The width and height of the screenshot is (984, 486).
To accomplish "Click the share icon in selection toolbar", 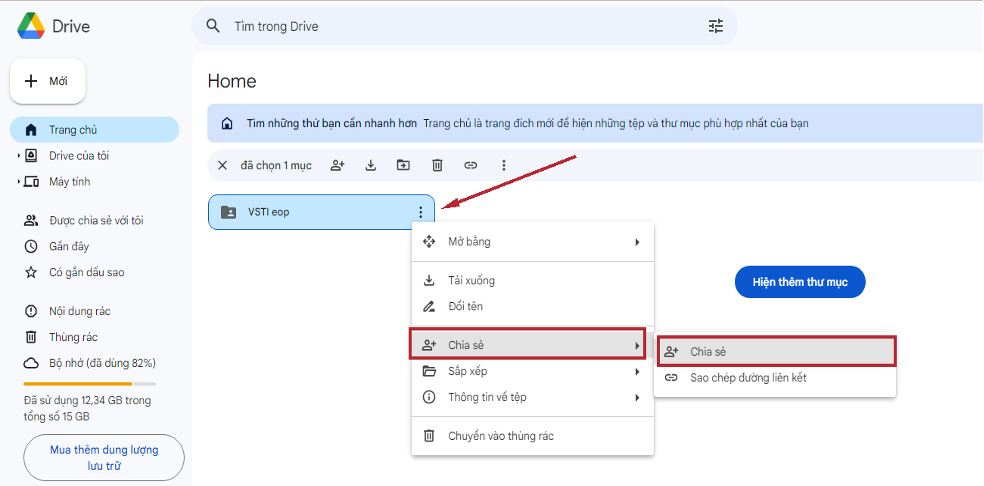I will pos(337,165).
